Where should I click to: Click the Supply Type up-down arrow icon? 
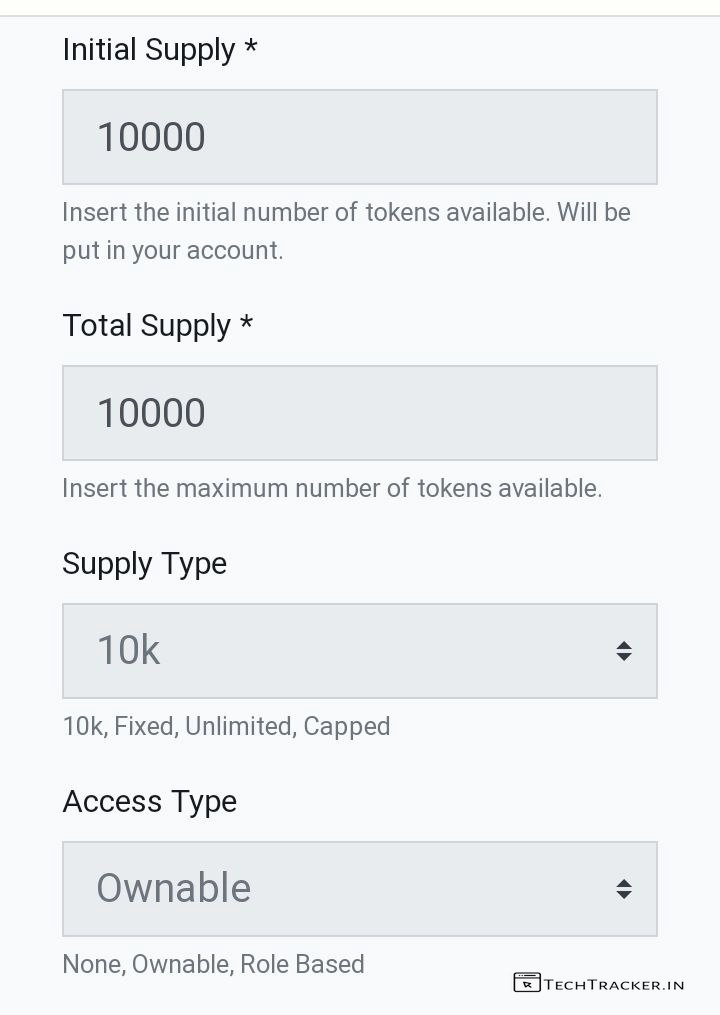[x=624, y=651]
